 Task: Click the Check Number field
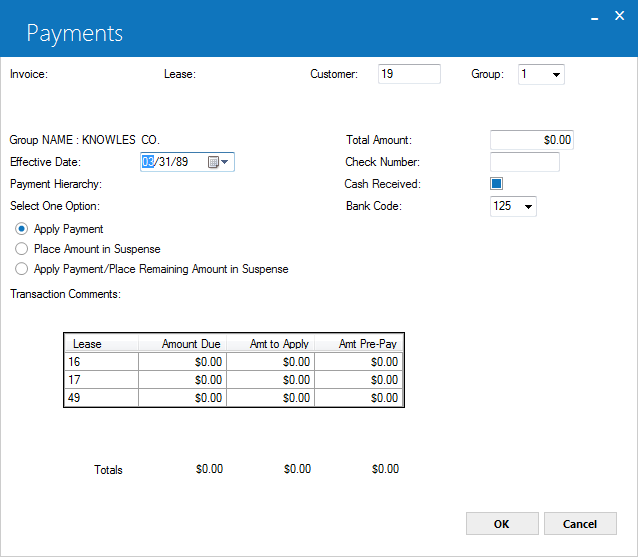[x=524, y=162]
